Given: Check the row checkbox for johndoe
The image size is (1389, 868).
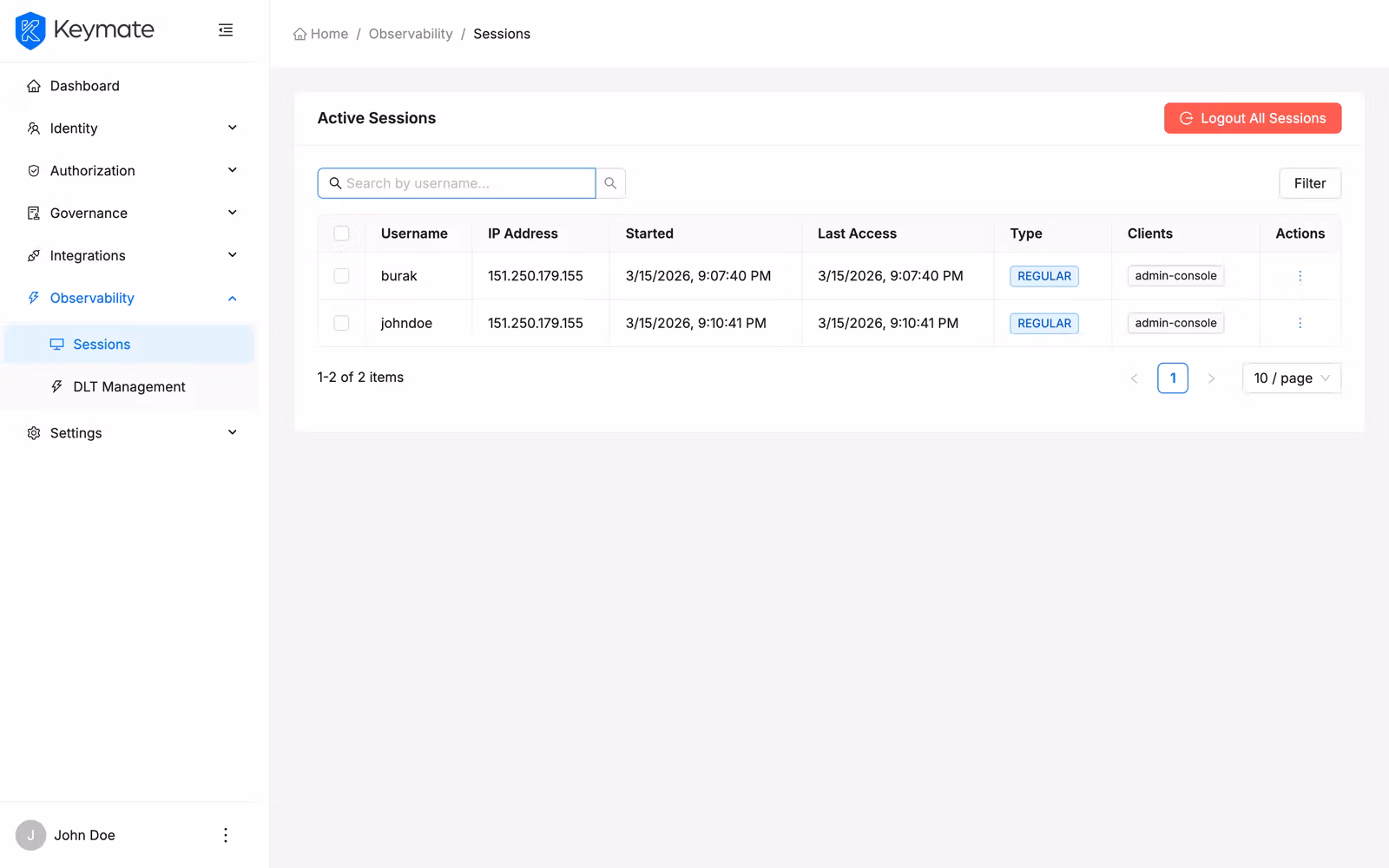Looking at the screenshot, I should coord(341,322).
